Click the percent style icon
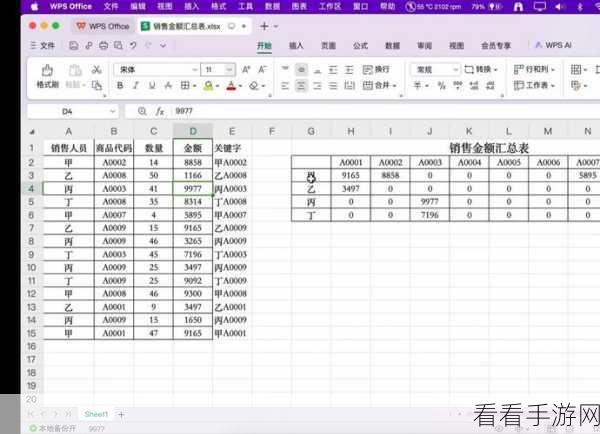 click(x=442, y=85)
